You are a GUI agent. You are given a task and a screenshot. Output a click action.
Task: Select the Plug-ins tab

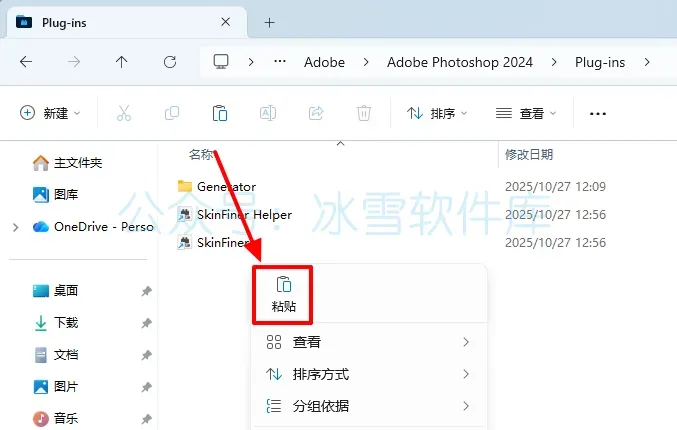127,22
